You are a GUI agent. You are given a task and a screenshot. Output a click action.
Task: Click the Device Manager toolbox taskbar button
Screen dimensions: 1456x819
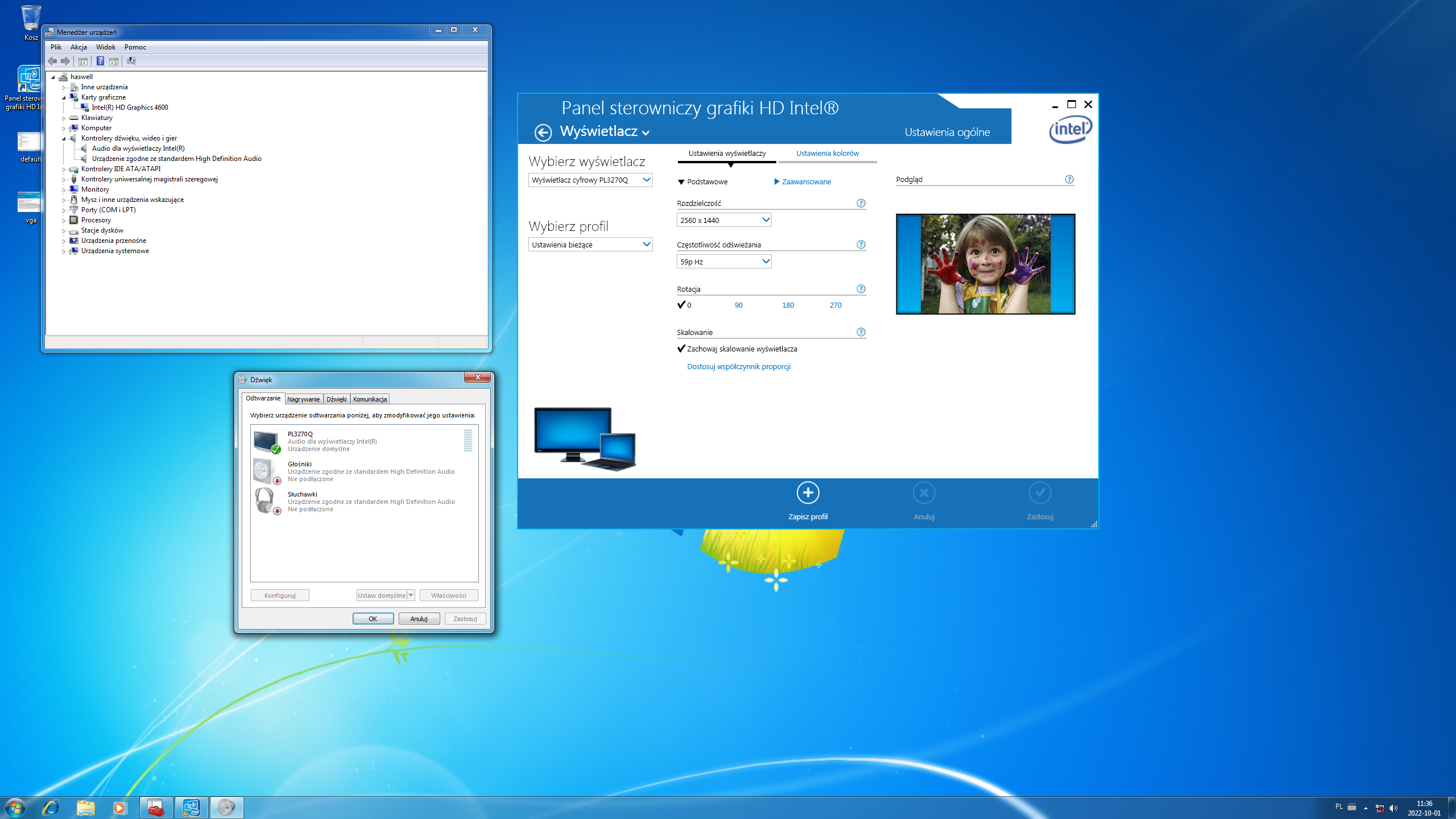click(156, 808)
